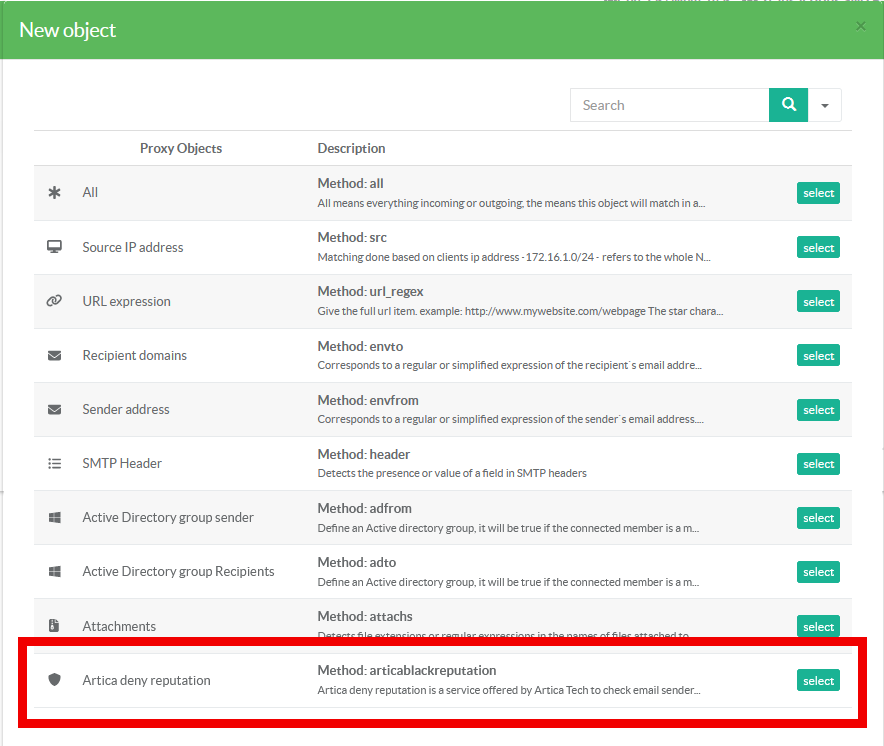Click the list icon for SMTP Header

point(55,463)
